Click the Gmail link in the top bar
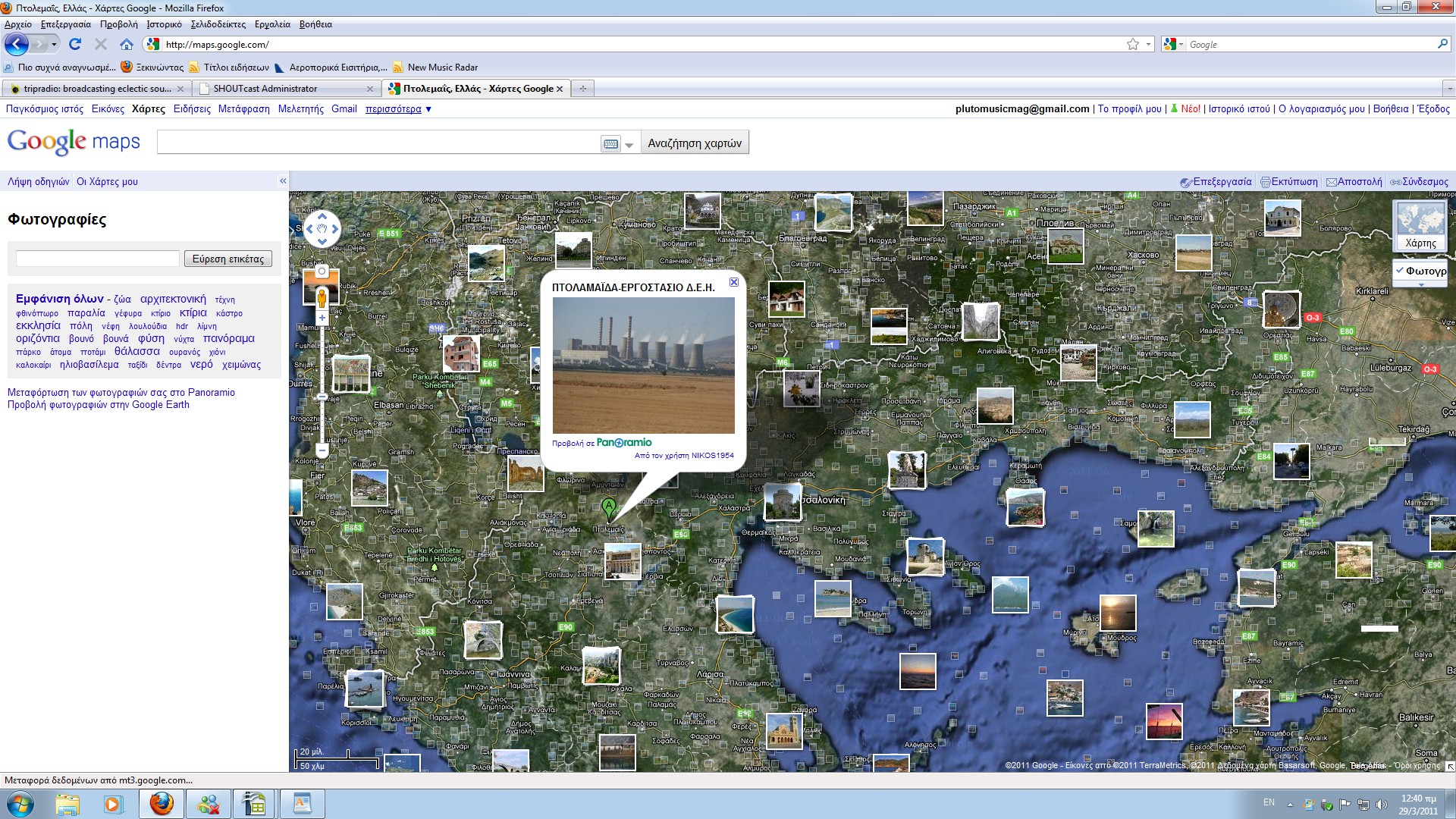The image size is (1456, 819). [344, 109]
